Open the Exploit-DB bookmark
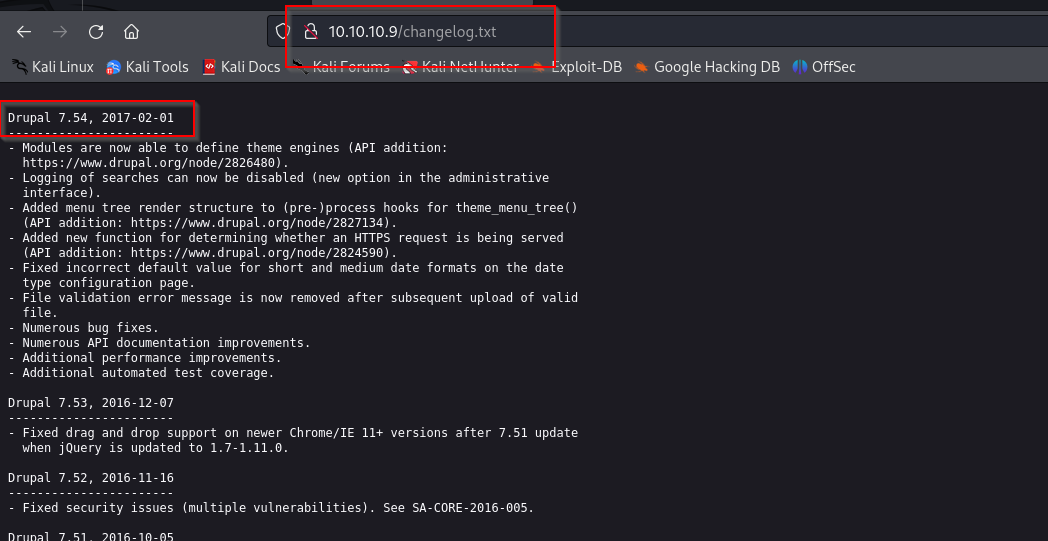 pyautogui.click(x=577, y=67)
